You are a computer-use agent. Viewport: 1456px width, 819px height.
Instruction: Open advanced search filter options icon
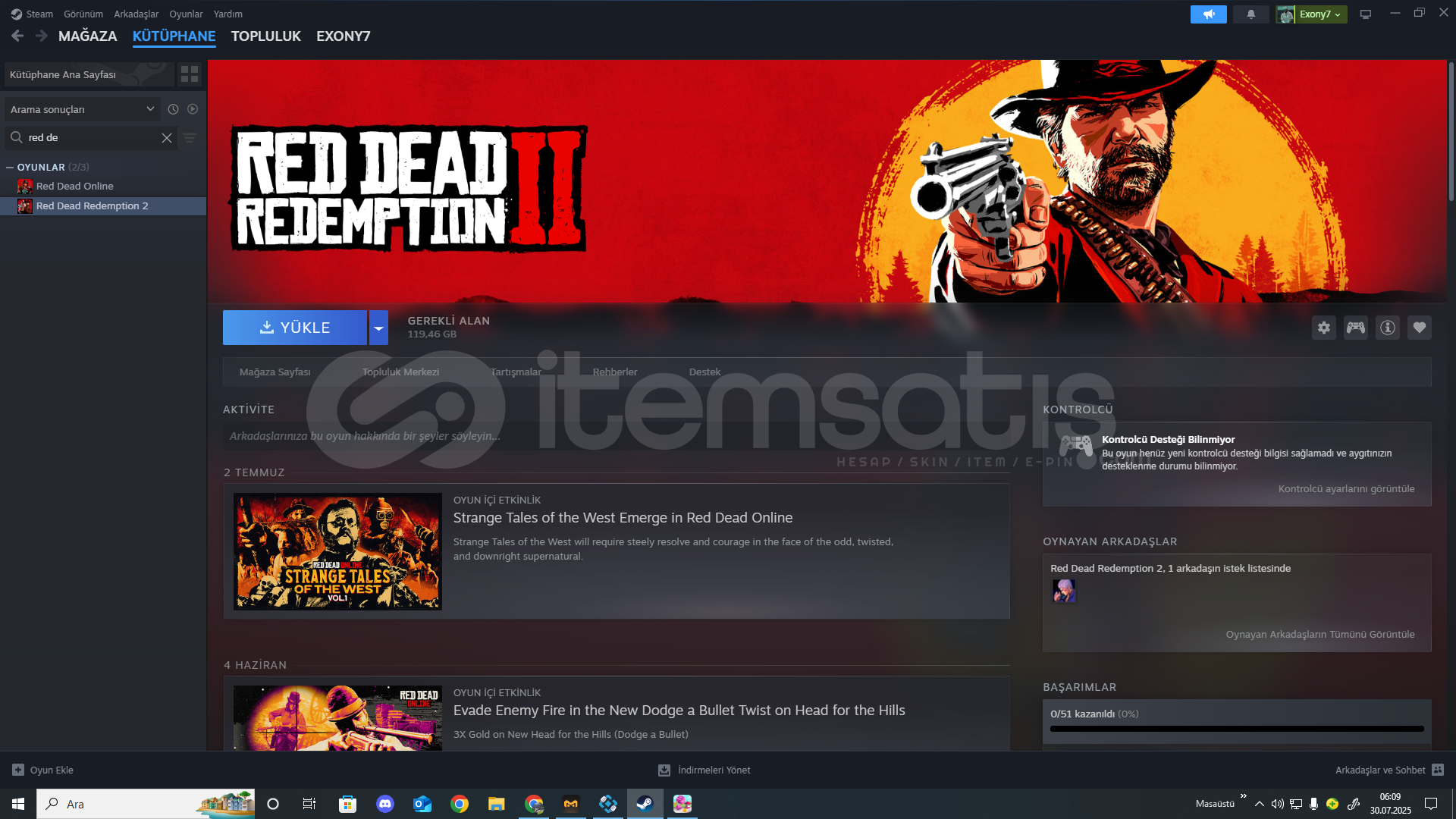click(190, 138)
